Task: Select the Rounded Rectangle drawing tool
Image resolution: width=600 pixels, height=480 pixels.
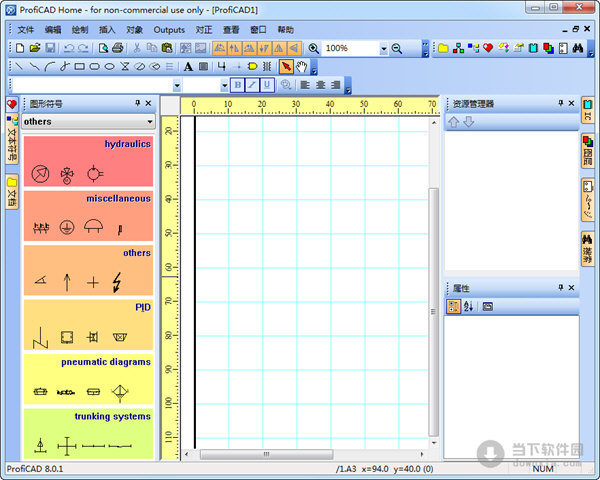Action: tap(95, 67)
